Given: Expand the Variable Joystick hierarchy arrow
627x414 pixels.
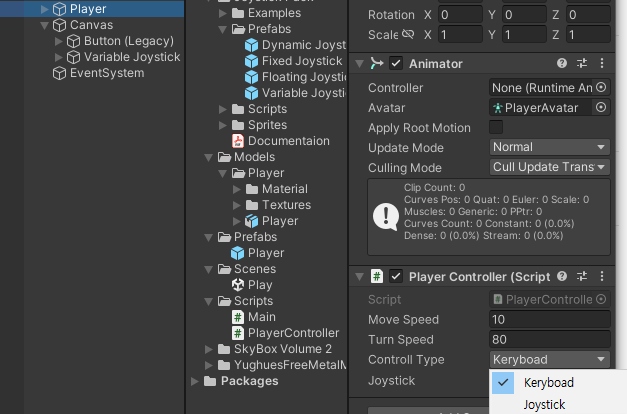Looking at the screenshot, I should click(x=58, y=57).
